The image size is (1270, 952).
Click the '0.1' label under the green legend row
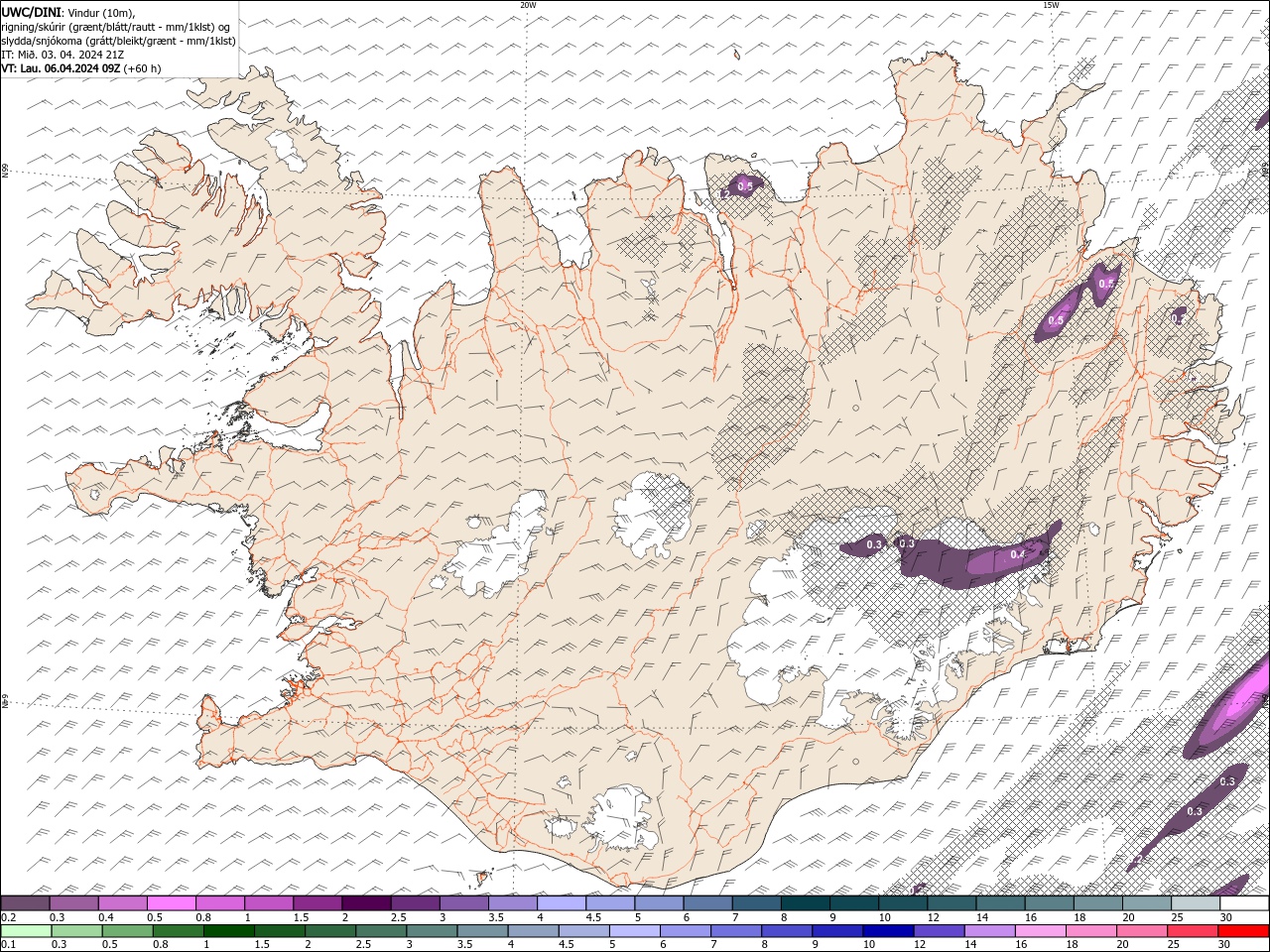[8, 945]
